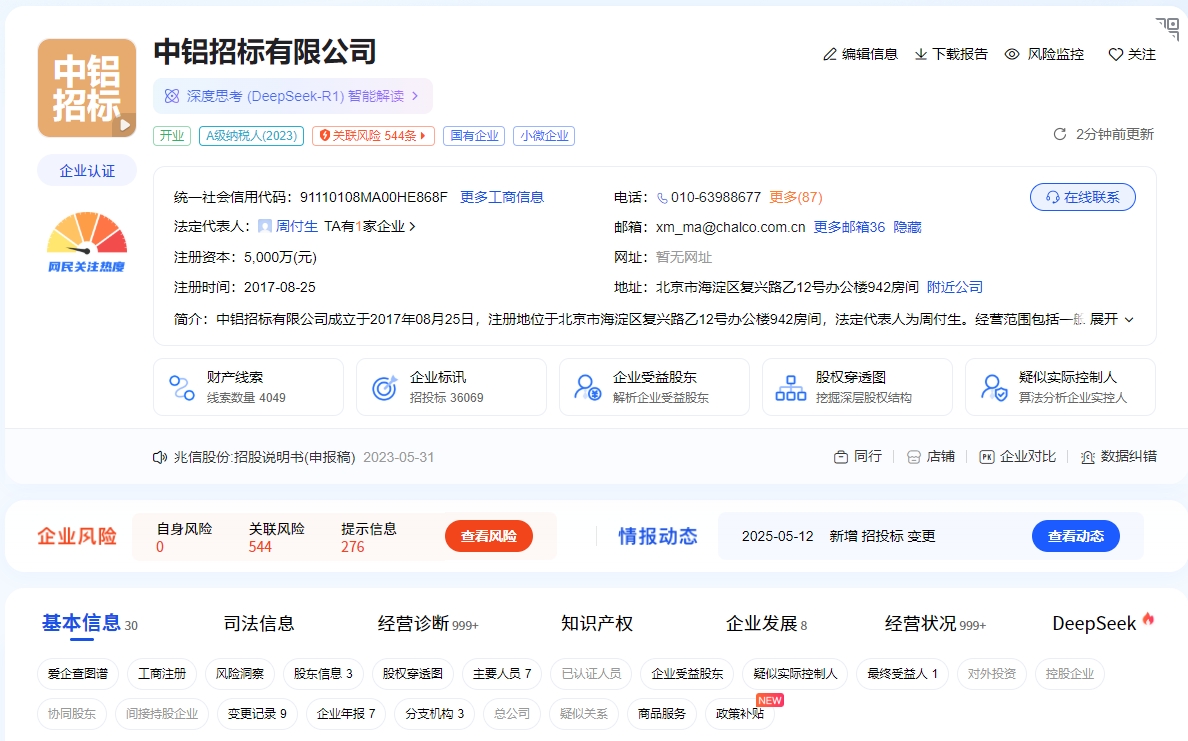The image size is (1188, 741).
Task: Select the 工商注册 sub-tab
Action: (x=162, y=674)
